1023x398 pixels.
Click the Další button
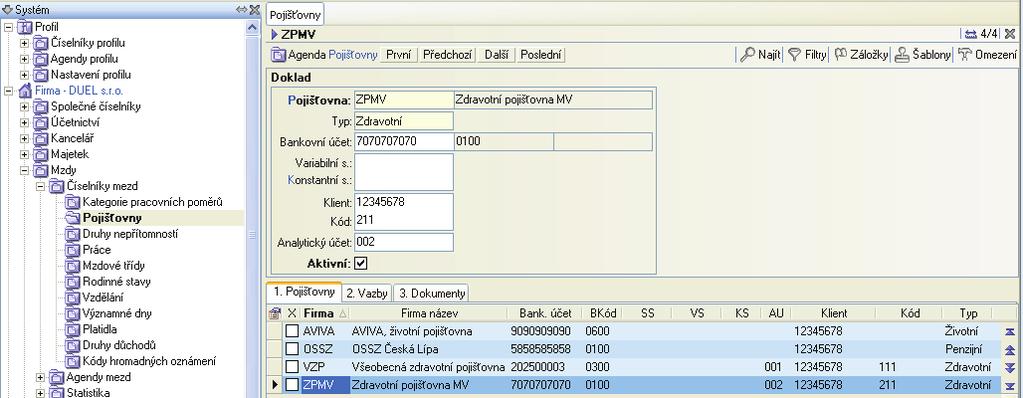496,55
